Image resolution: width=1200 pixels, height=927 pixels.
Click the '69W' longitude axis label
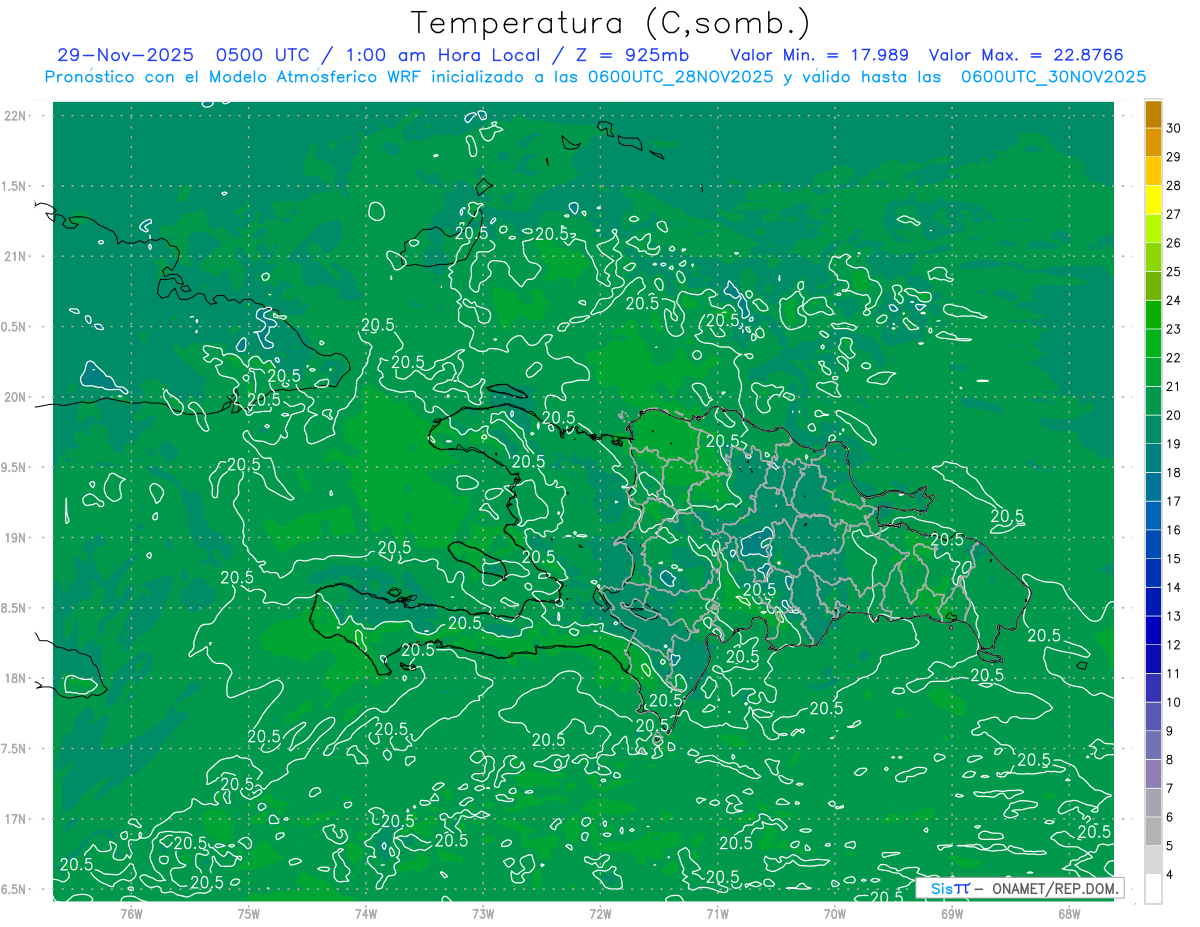pos(952,913)
